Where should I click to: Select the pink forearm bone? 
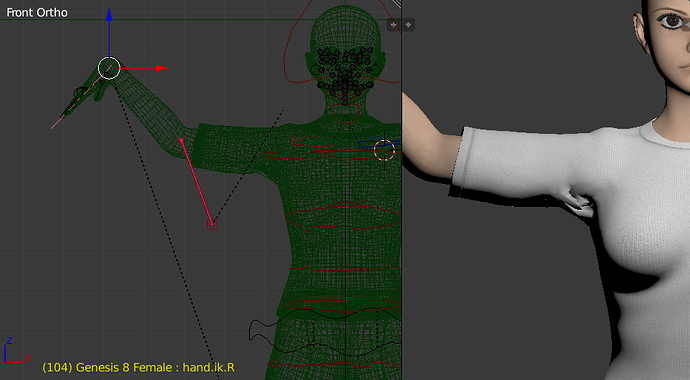[197, 182]
